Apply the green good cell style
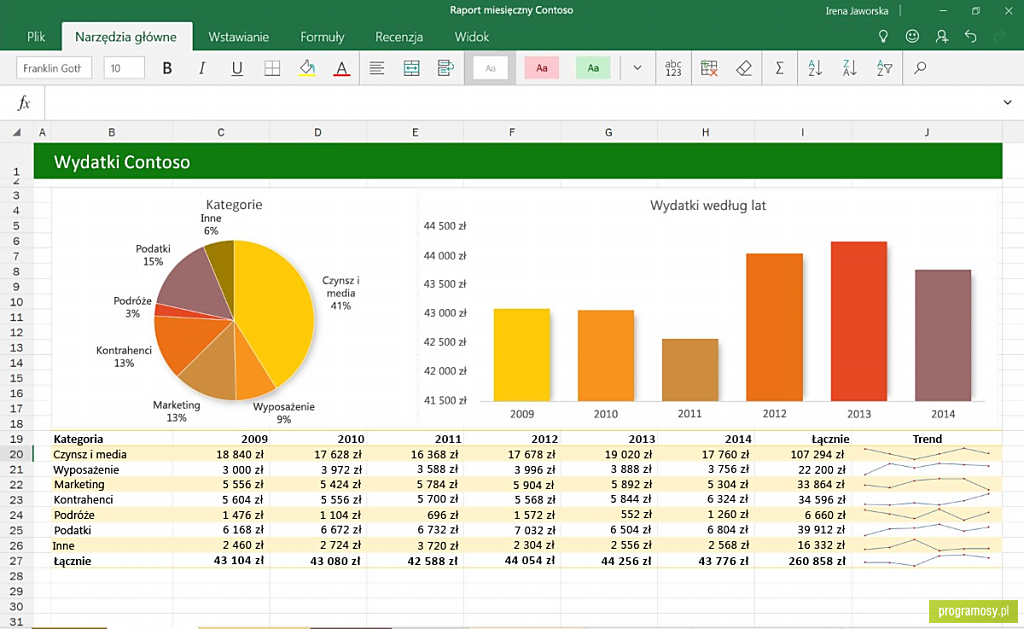 (593, 68)
